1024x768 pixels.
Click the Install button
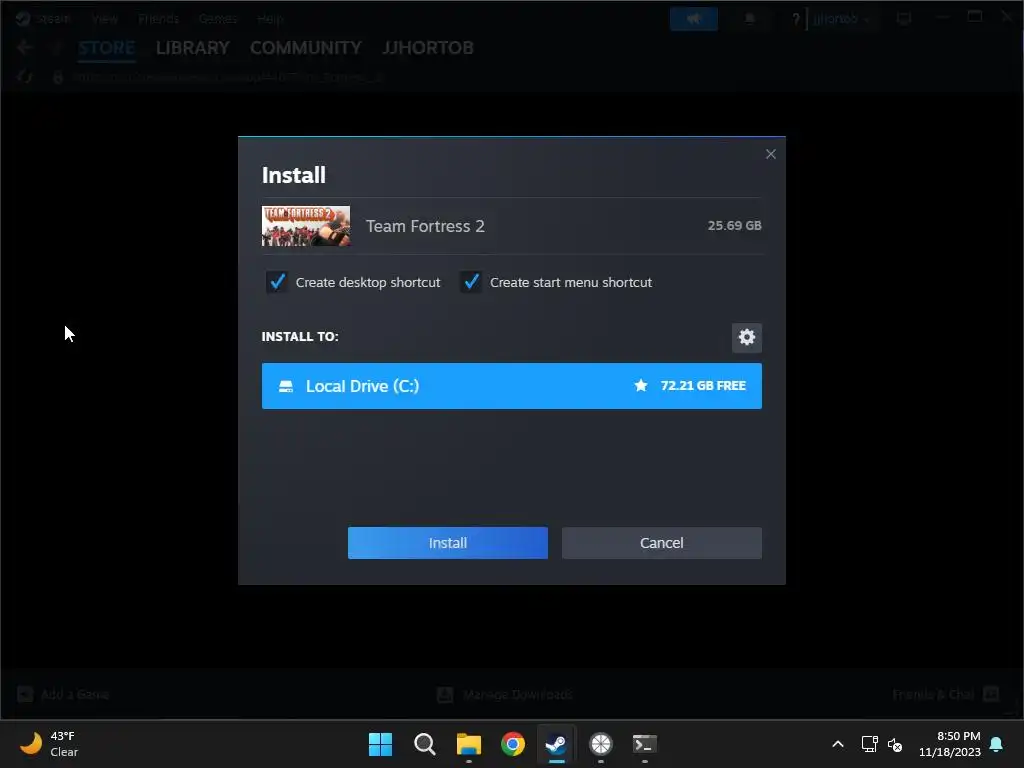(x=447, y=543)
